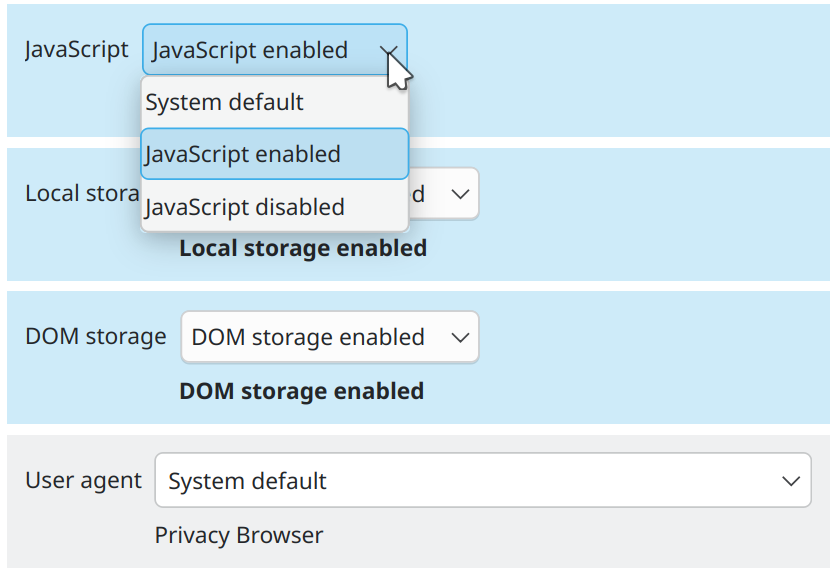Click the bold "DOM storage enabled" status text
Screen dimensions: 835x574
tap(301, 391)
